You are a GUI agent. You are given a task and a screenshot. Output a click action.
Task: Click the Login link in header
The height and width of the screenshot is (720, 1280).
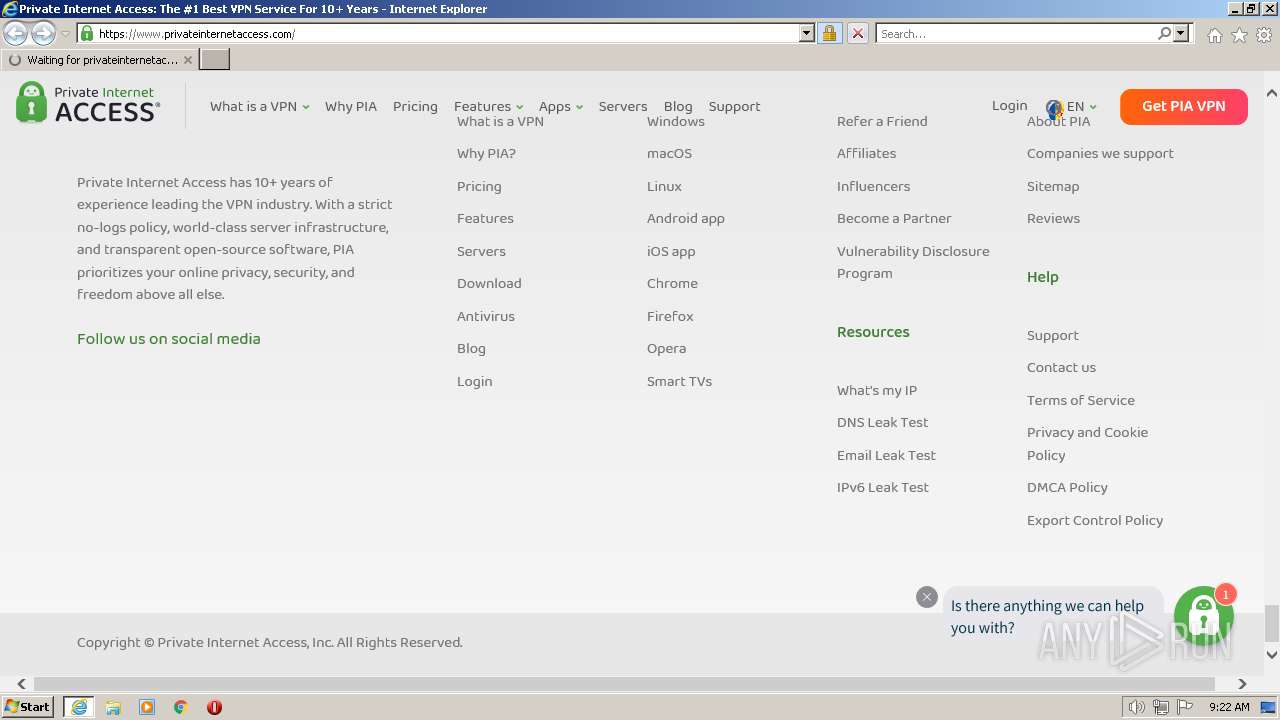coord(1009,105)
